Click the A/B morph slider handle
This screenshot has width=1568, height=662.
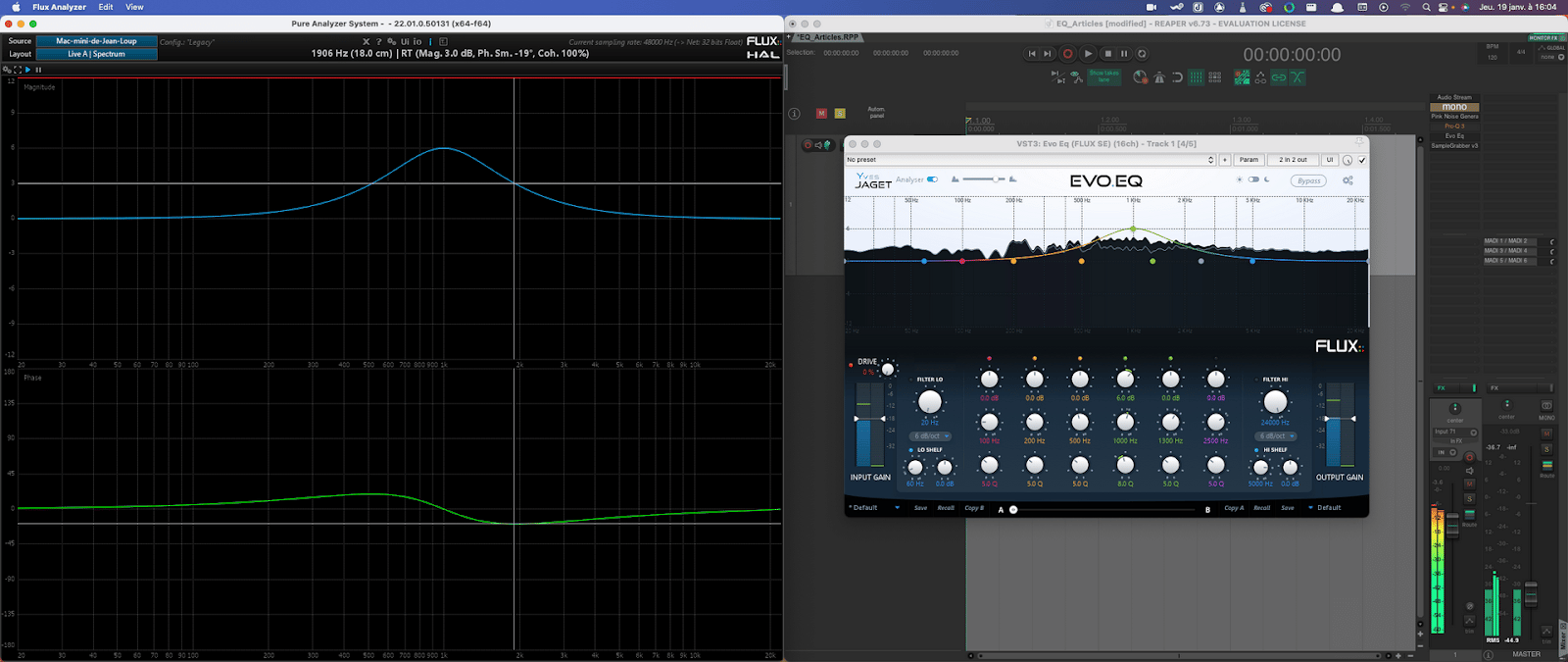[x=1013, y=510]
